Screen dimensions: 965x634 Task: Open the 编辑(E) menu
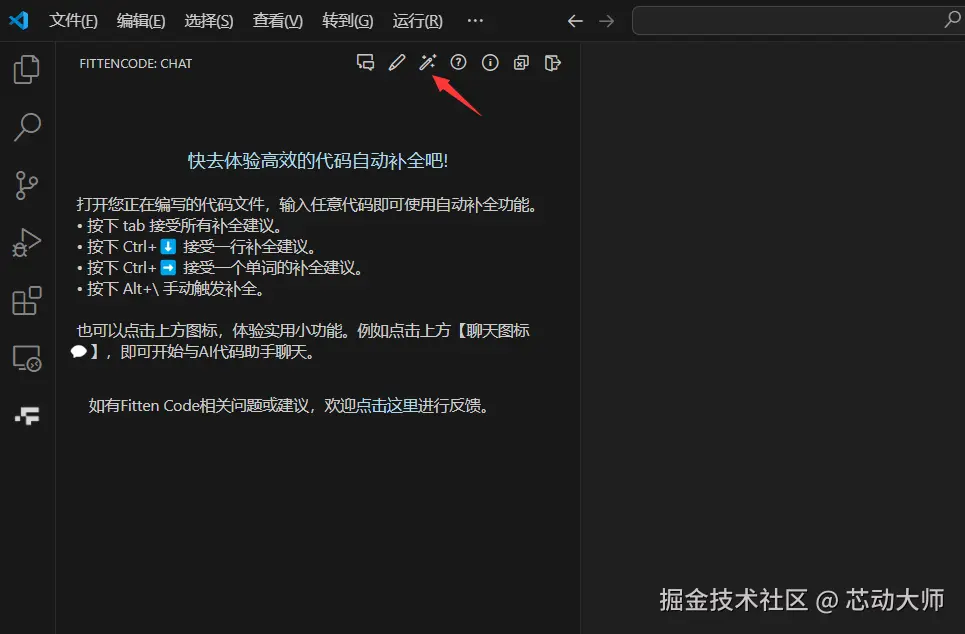tap(141, 21)
